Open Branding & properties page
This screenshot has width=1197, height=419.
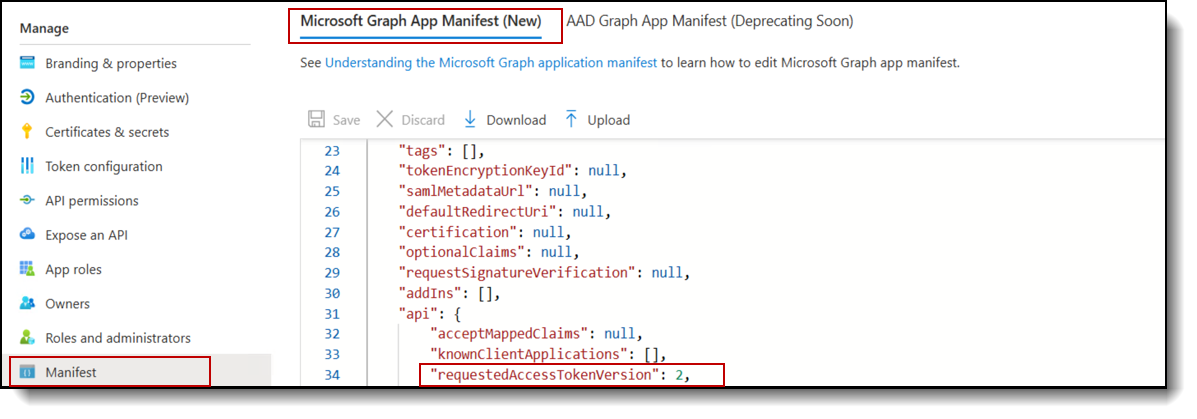coord(111,63)
